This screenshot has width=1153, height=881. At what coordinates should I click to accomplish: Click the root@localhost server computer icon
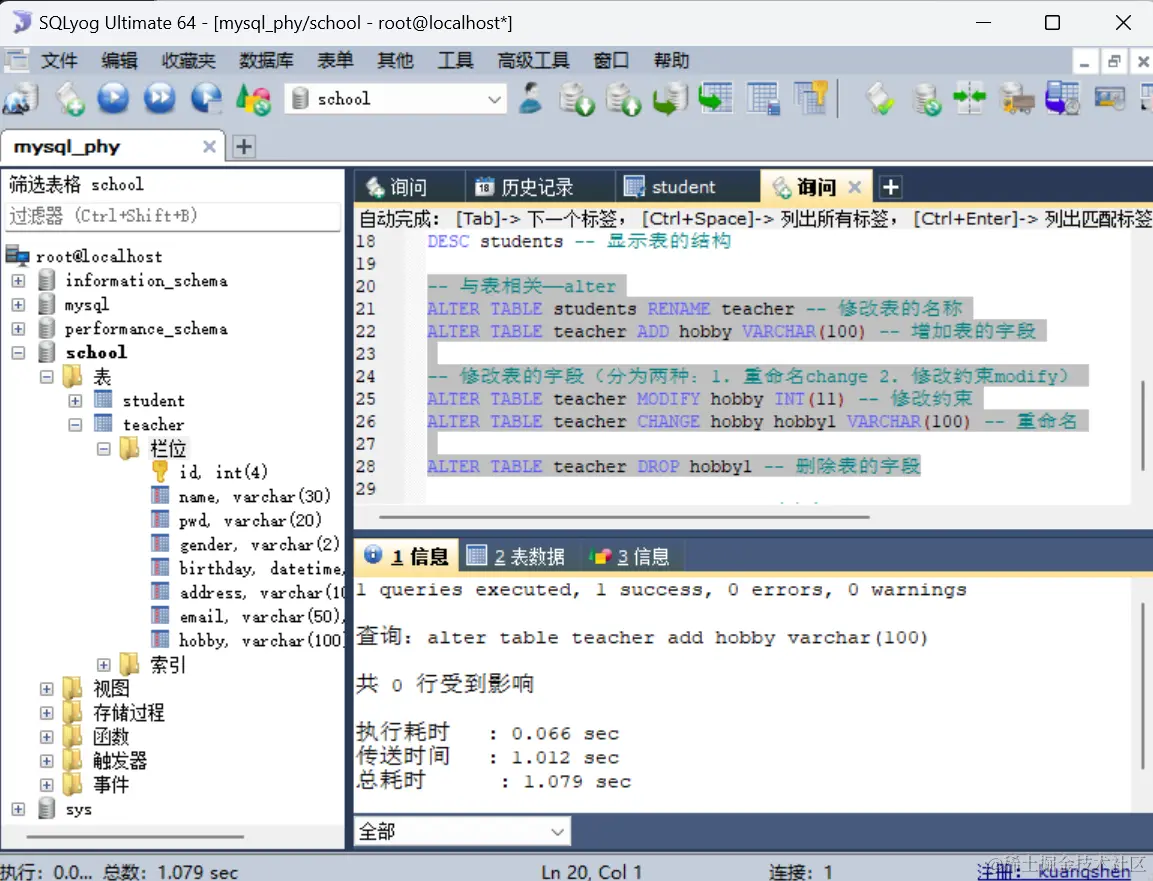pos(18,256)
